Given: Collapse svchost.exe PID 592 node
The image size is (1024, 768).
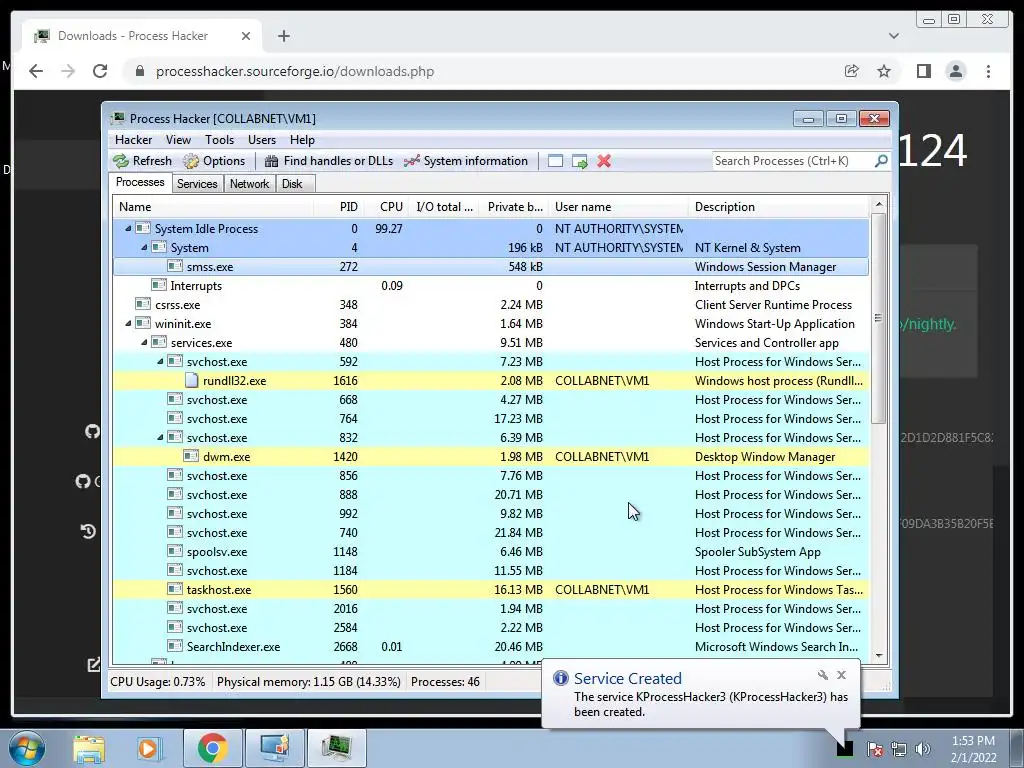Looking at the screenshot, I should 160,361.
